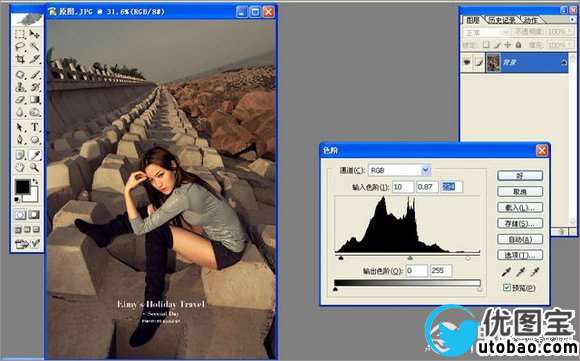Image resolution: width=580 pixels, height=361 pixels.
Task: Select the Healing Brush tool
Action: coord(20,75)
